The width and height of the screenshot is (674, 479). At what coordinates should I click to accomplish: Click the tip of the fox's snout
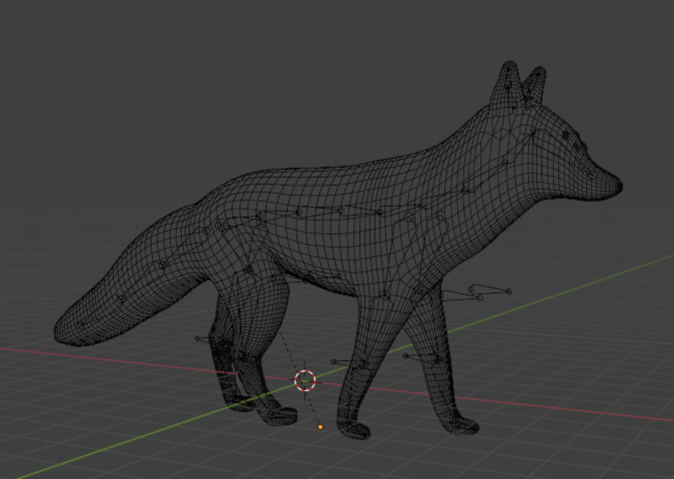(615, 186)
